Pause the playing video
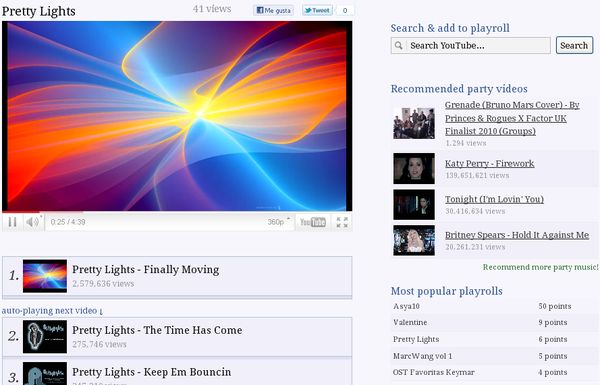The image size is (600, 385). [x=12, y=222]
